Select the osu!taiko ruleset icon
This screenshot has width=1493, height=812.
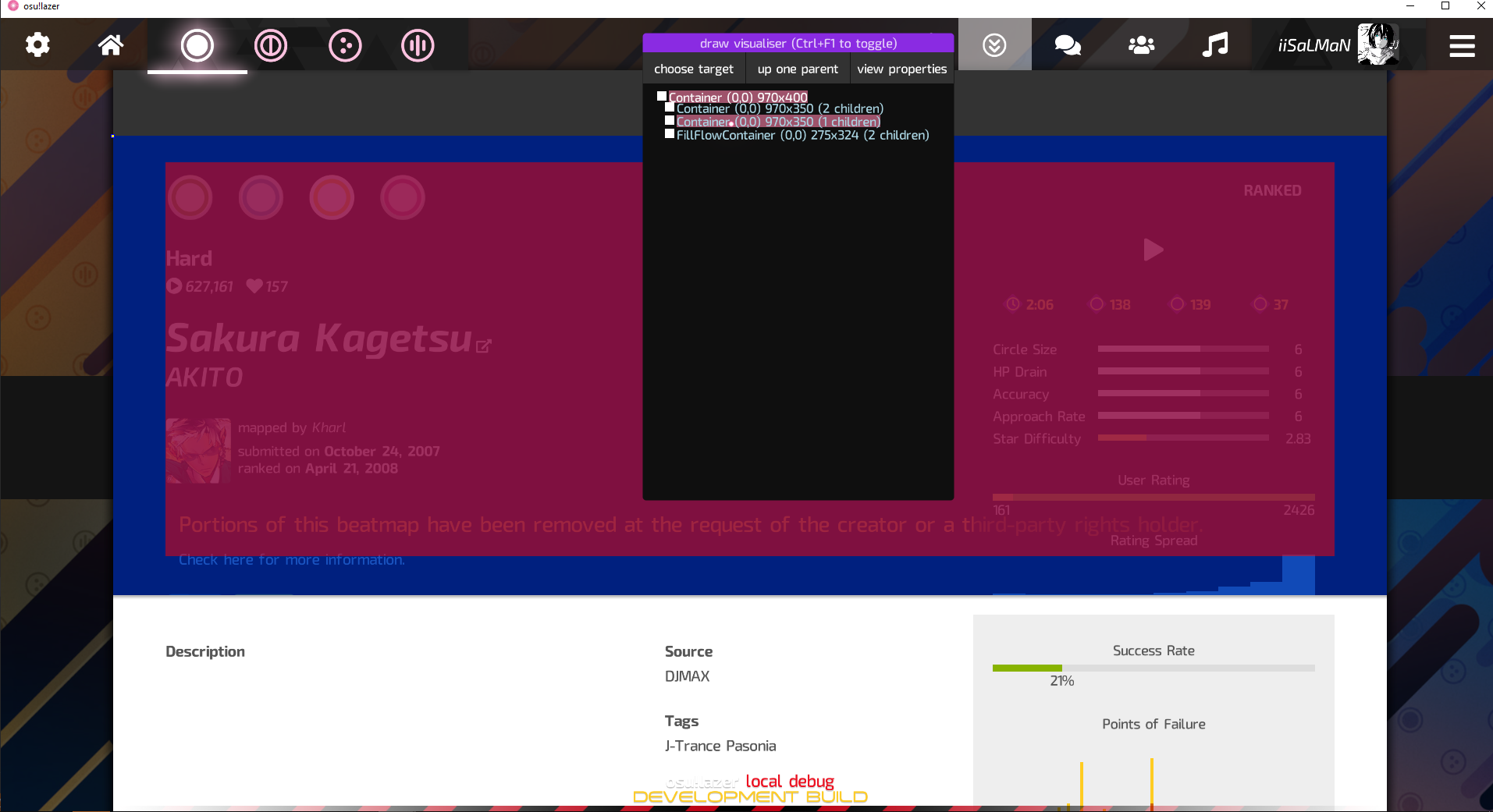270,45
